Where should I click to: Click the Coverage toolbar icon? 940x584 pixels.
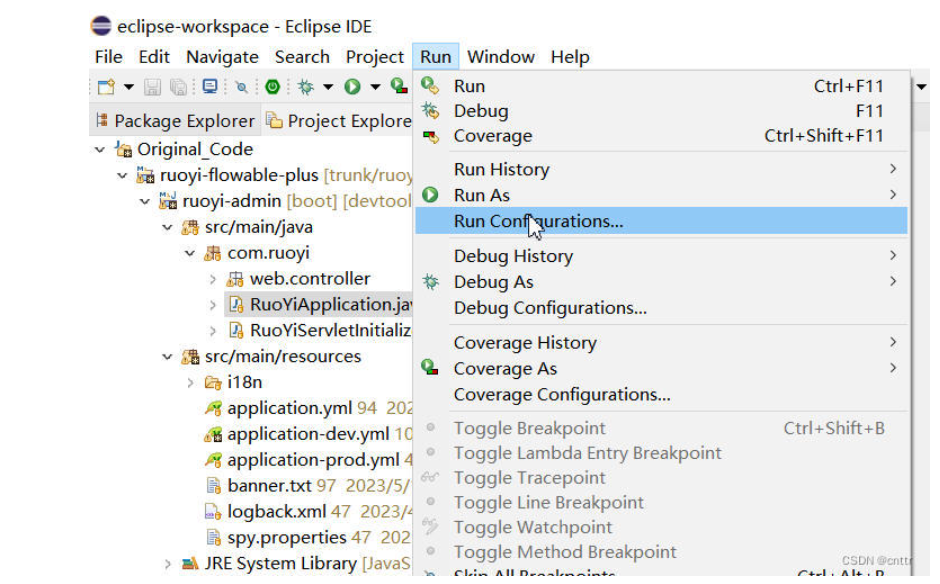399,87
